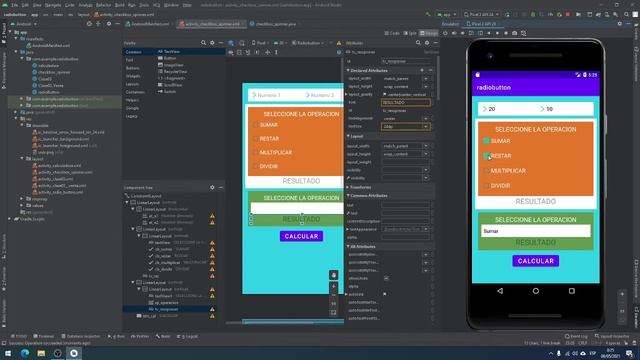Expand the Transforms section
The height and width of the screenshot is (360, 640).
click(348, 187)
